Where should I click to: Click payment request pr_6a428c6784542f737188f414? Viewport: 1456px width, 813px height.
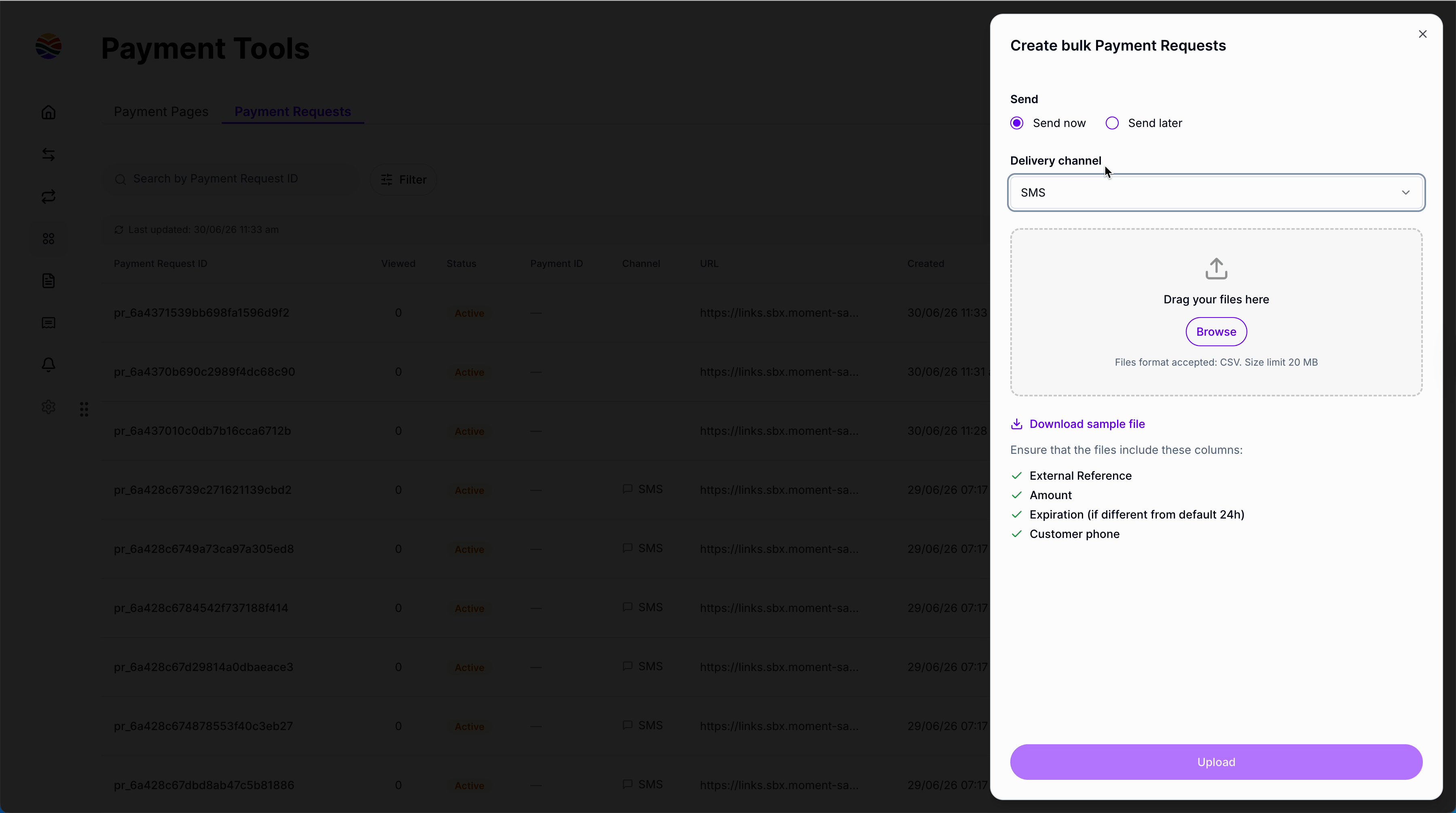click(x=201, y=608)
